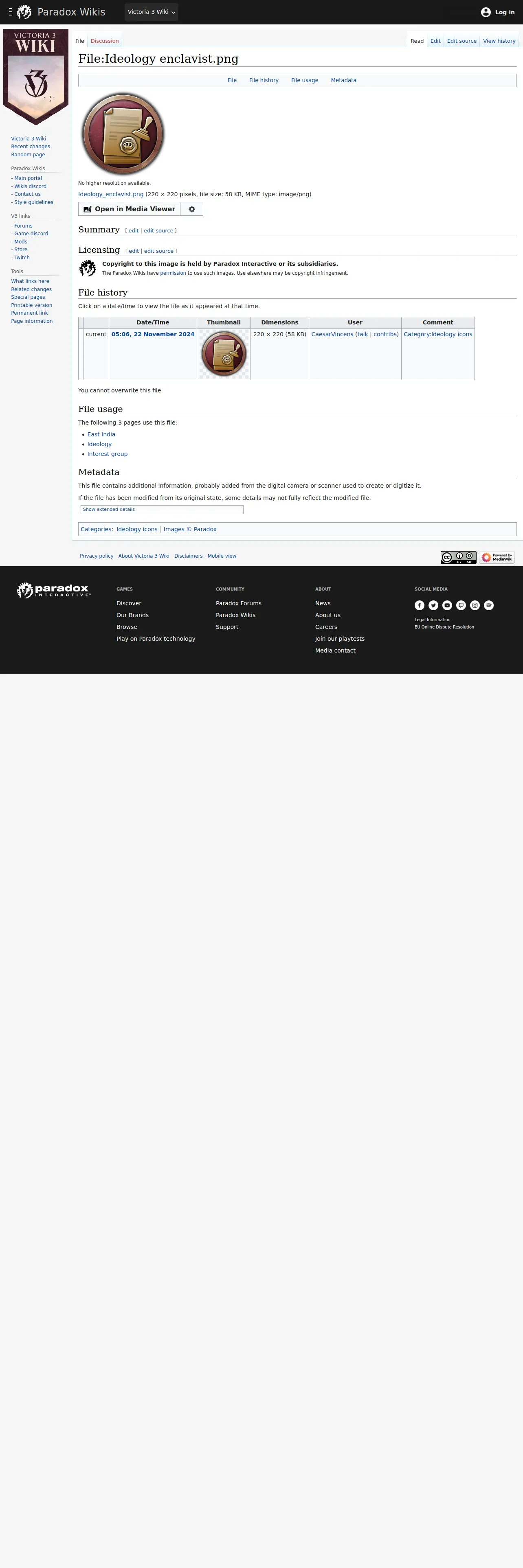Click the permission link in licensing

(x=173, y=273)
